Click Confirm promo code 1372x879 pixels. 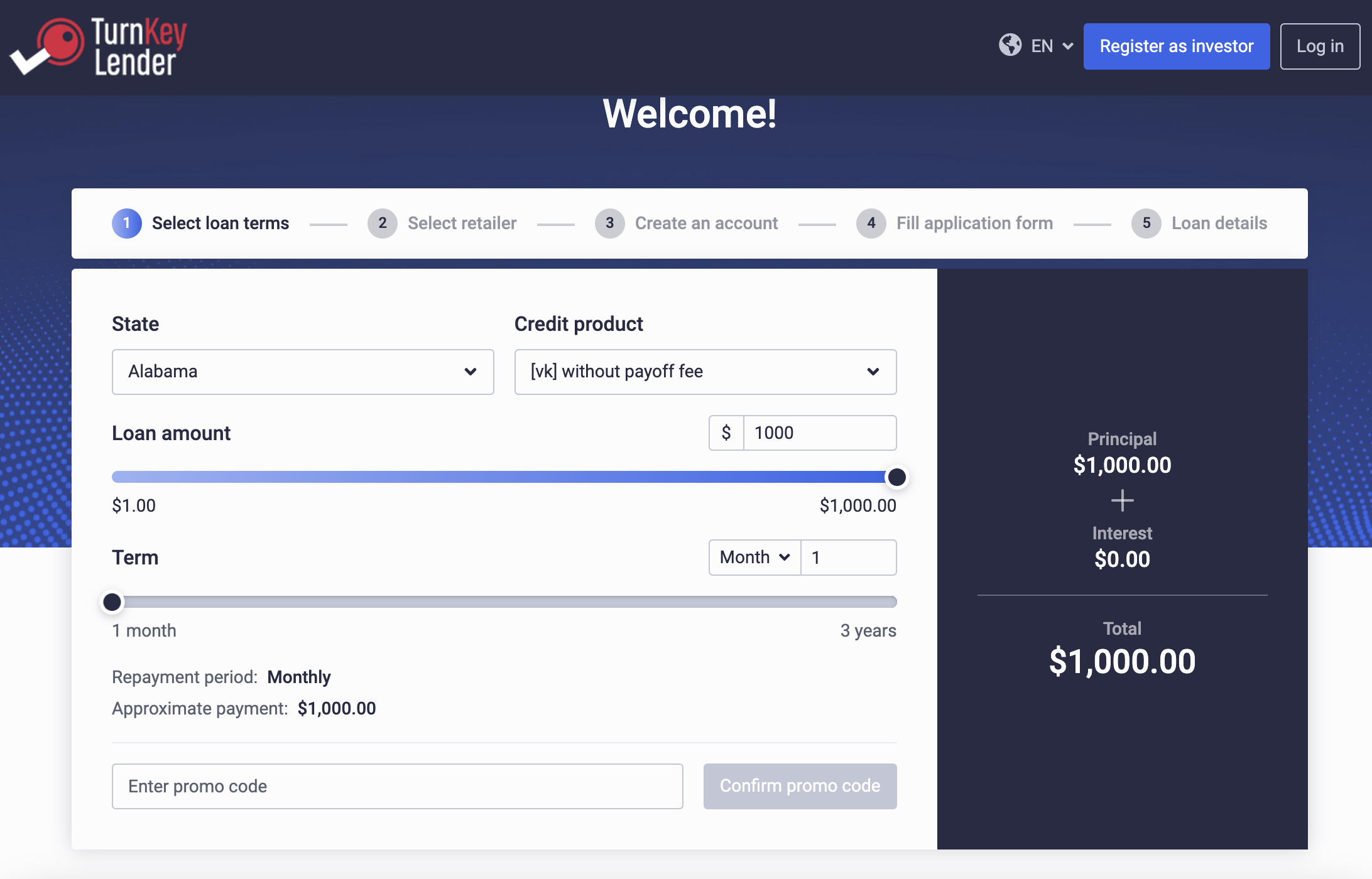tap(800, 786)
